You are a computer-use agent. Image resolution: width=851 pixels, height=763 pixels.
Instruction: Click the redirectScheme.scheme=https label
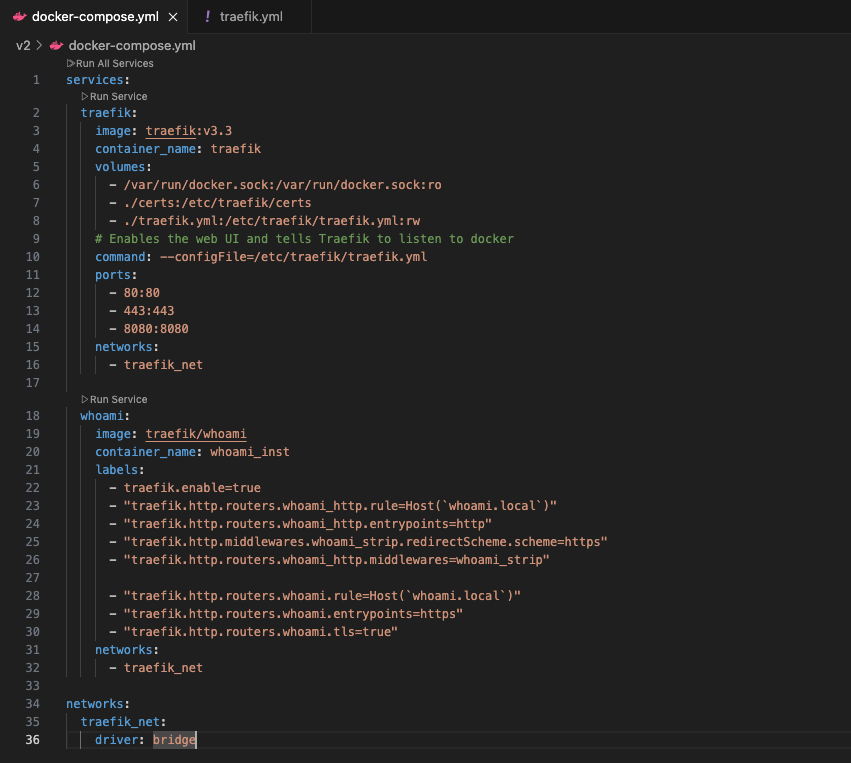[x=365, y=542]
